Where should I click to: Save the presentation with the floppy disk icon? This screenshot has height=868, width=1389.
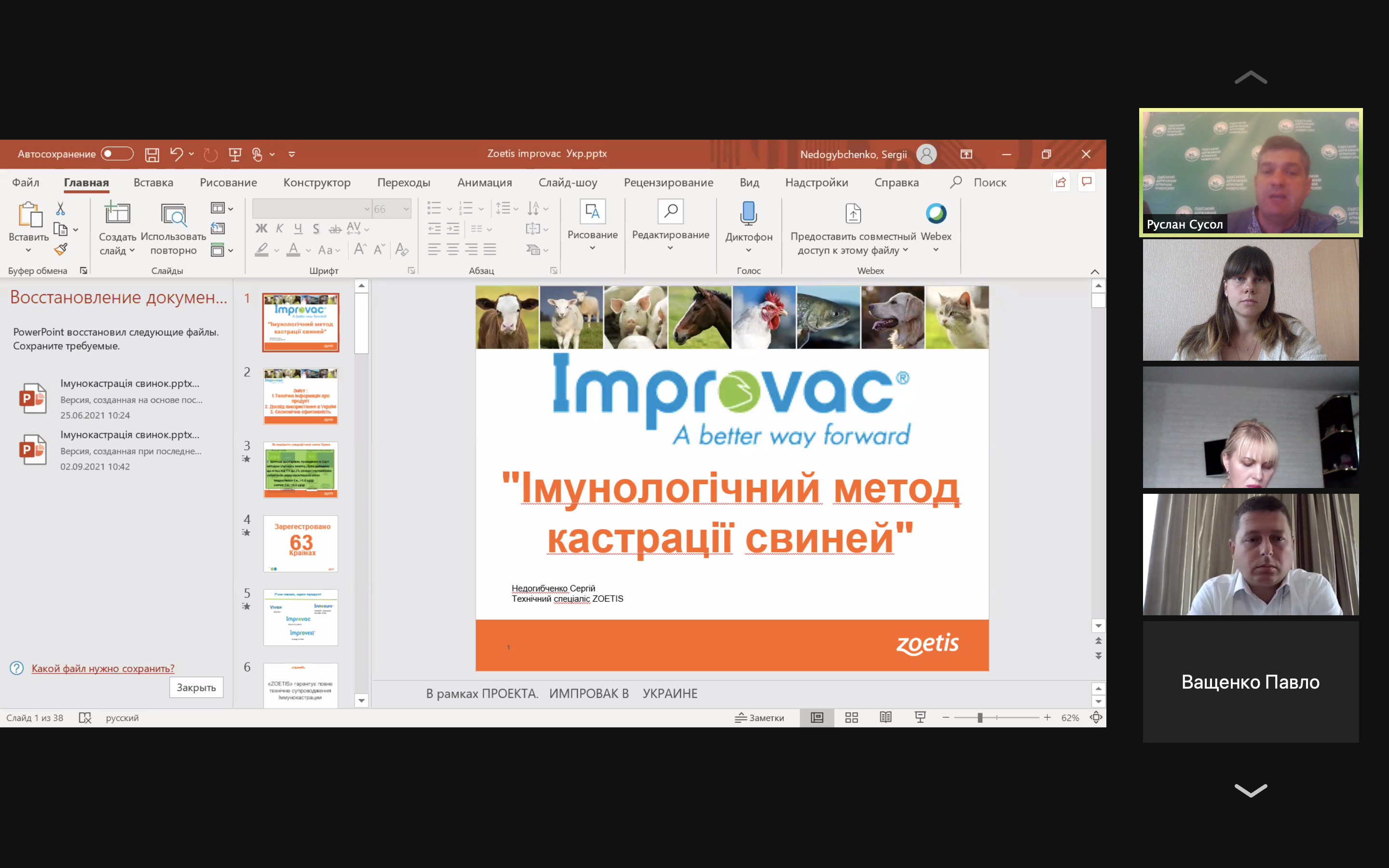(151, 154)
